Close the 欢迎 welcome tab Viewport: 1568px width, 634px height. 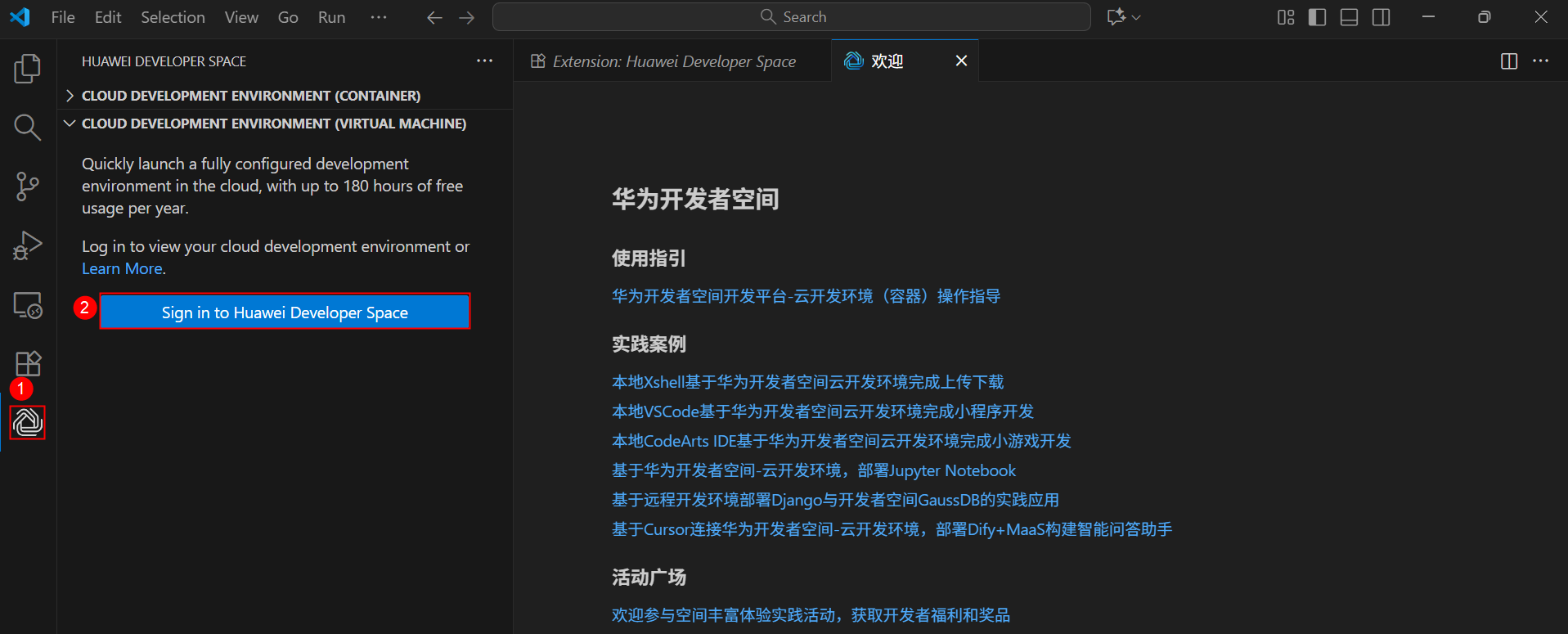tap(961, 61)
